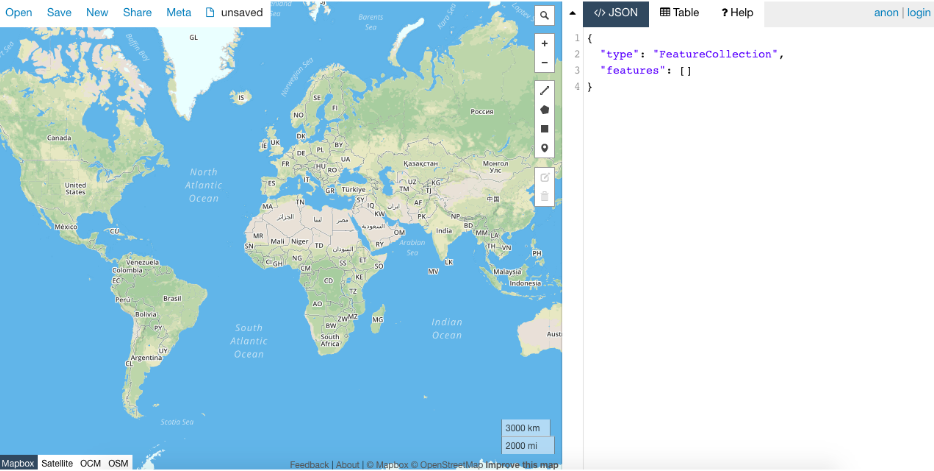Click New in the top bar
Screen dimensions: 934x471
[x=97, y=13]
